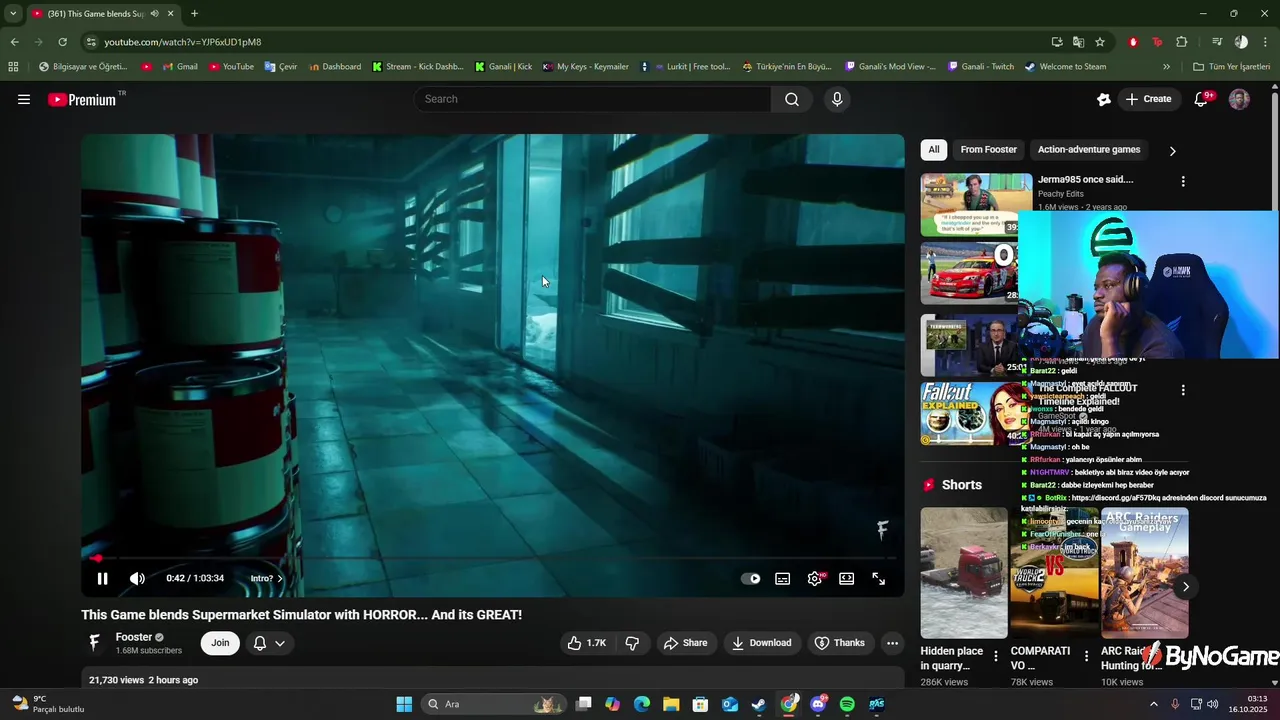Click the address bar URL

click(183, 42)
